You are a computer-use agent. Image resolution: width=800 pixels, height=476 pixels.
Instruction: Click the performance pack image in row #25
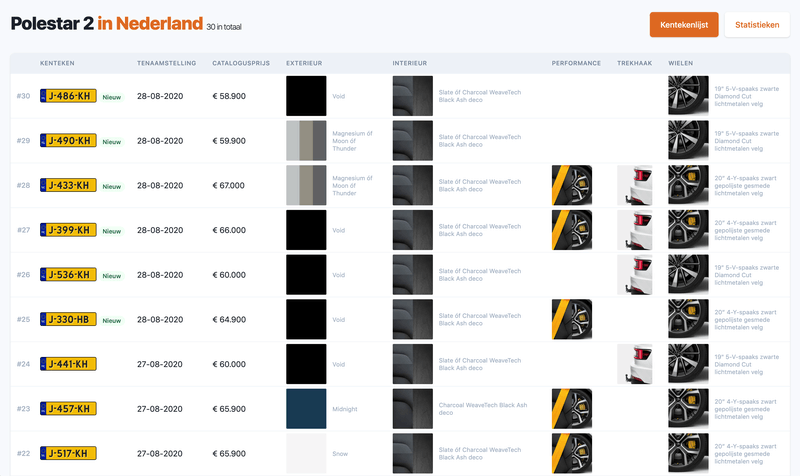pos(572,319)
